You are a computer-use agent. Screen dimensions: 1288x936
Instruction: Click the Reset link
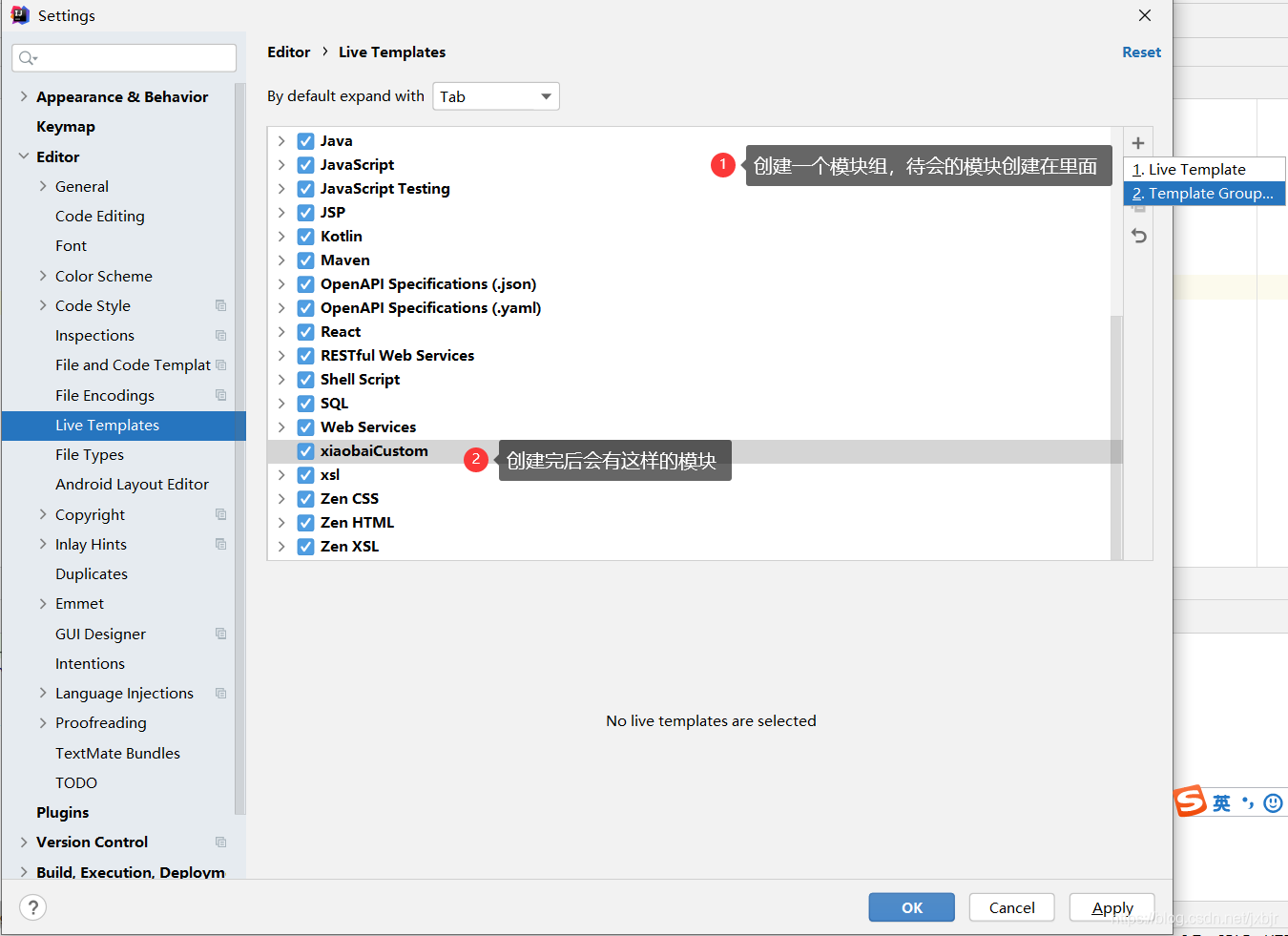click(1141, 52)
